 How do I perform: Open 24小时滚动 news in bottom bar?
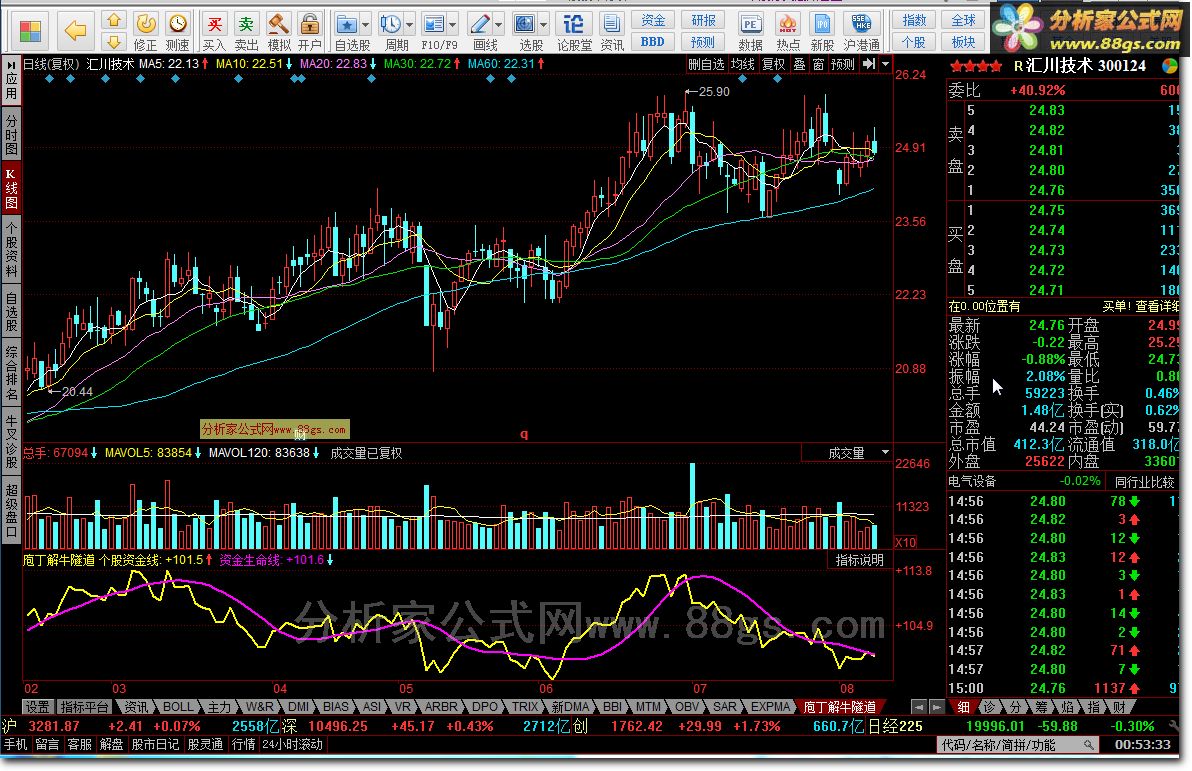point(293,744)
